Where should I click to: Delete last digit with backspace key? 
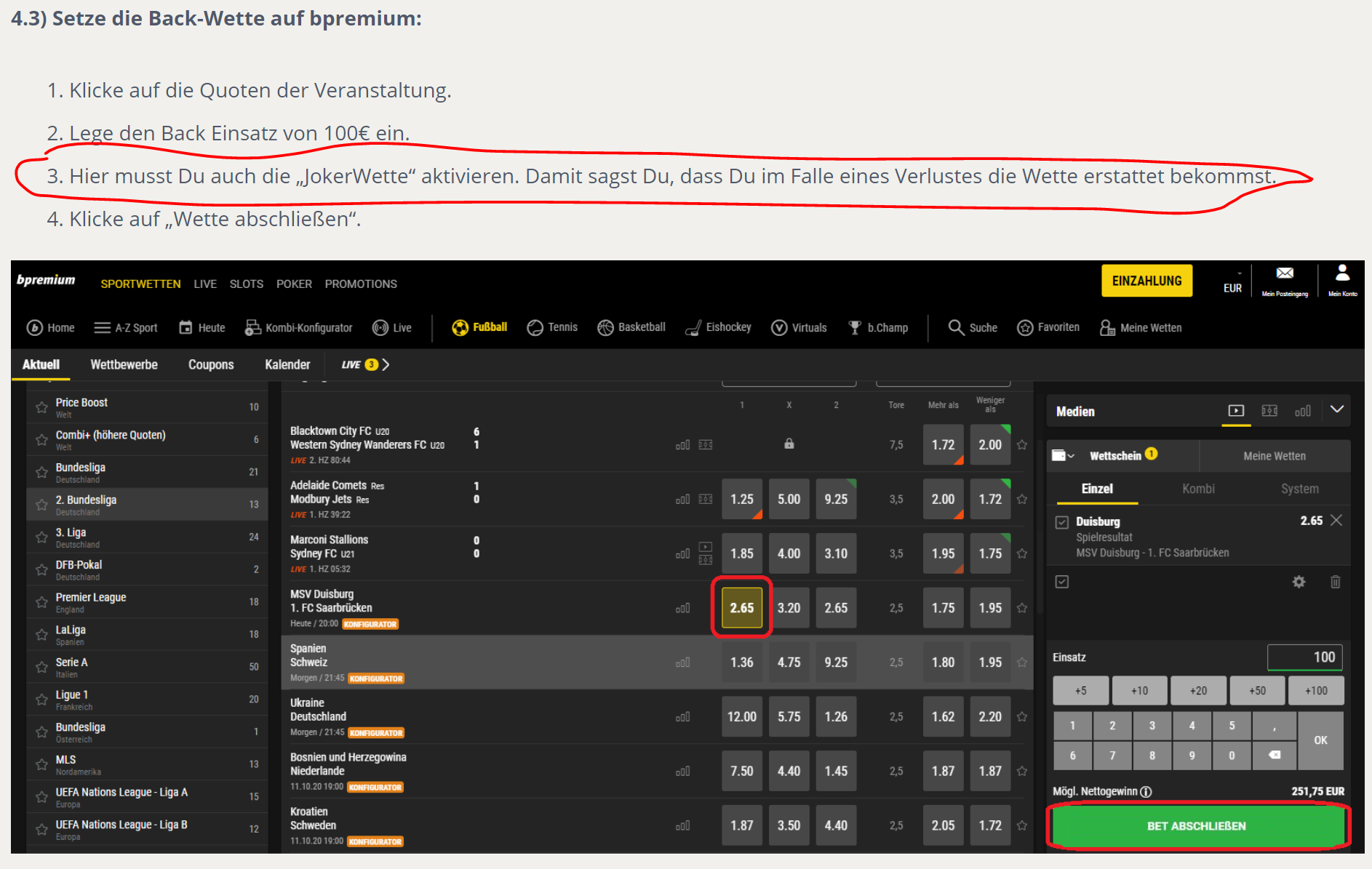click(1275, 756)
